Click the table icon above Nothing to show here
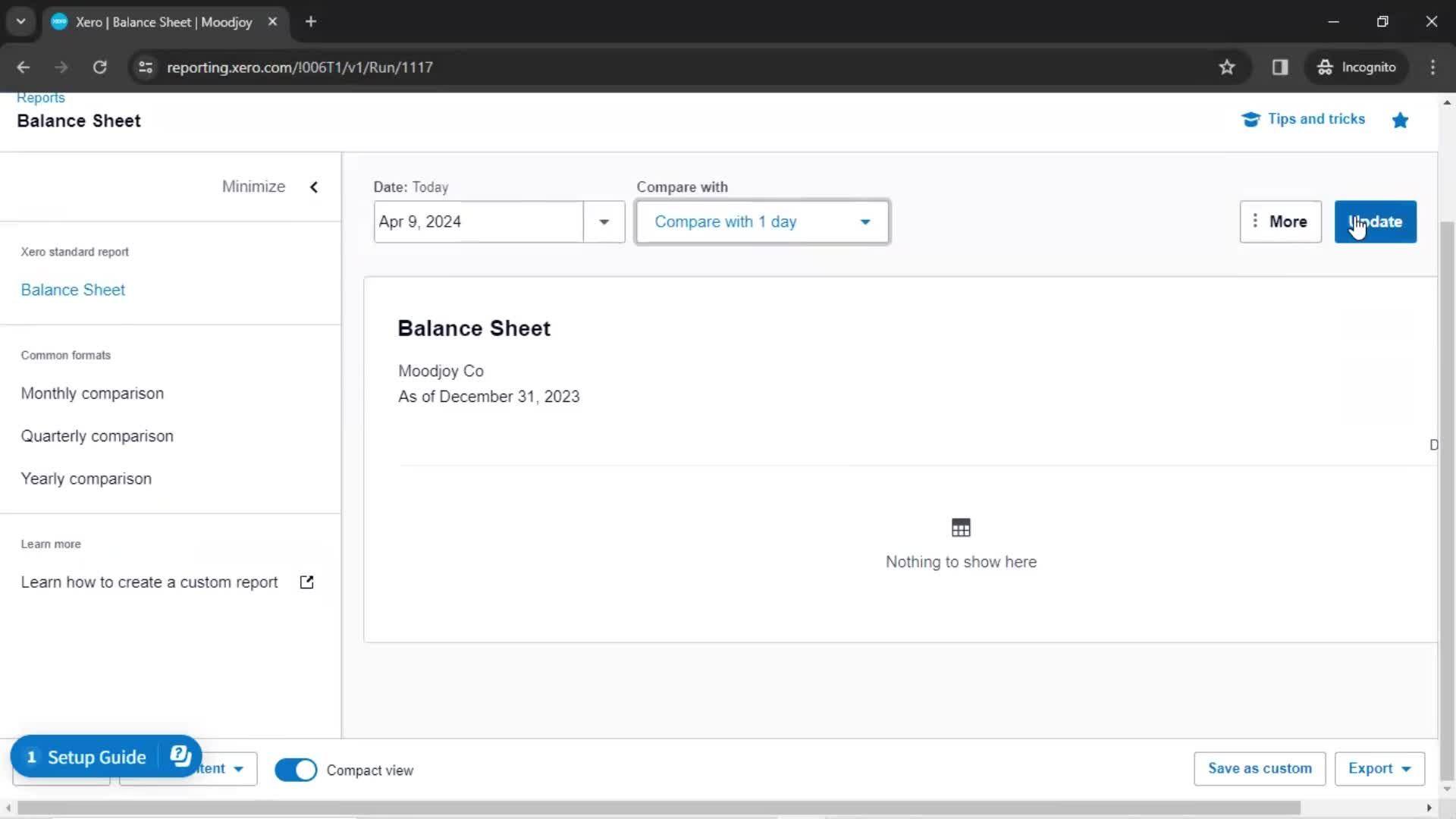Viewport: 1456px width, 819px height. pyautogui.click(x=961, y=528)
